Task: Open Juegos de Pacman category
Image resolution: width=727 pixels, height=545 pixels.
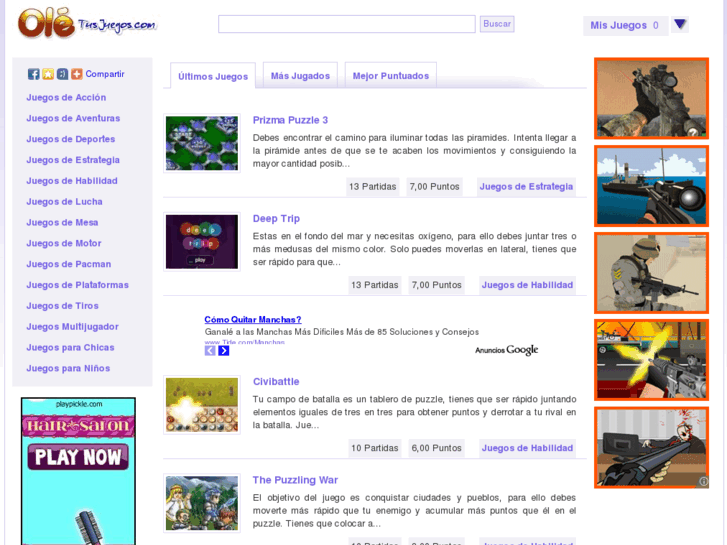Action: [69, 264]
